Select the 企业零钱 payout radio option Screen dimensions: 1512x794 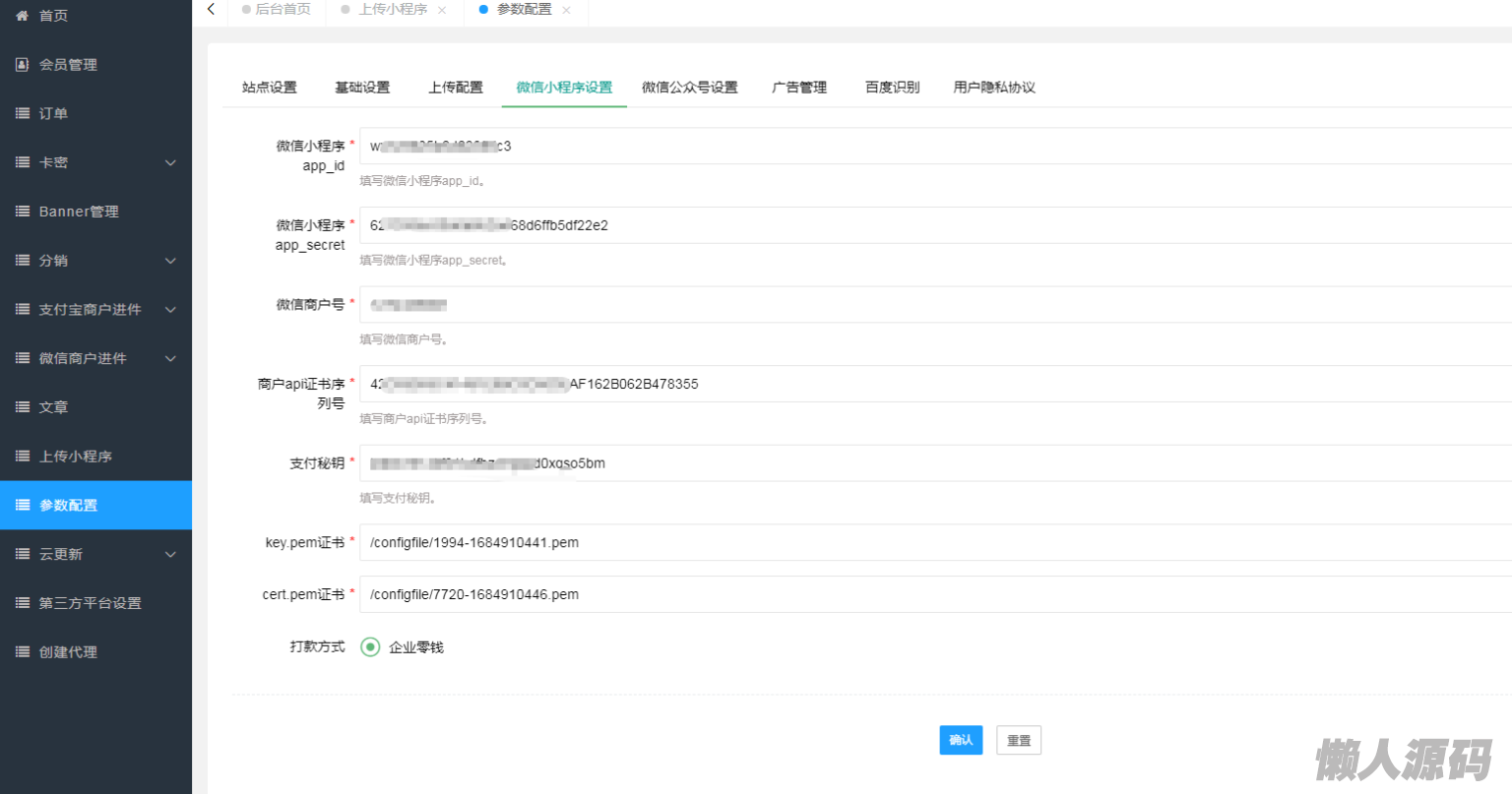[x=370, y=647]
